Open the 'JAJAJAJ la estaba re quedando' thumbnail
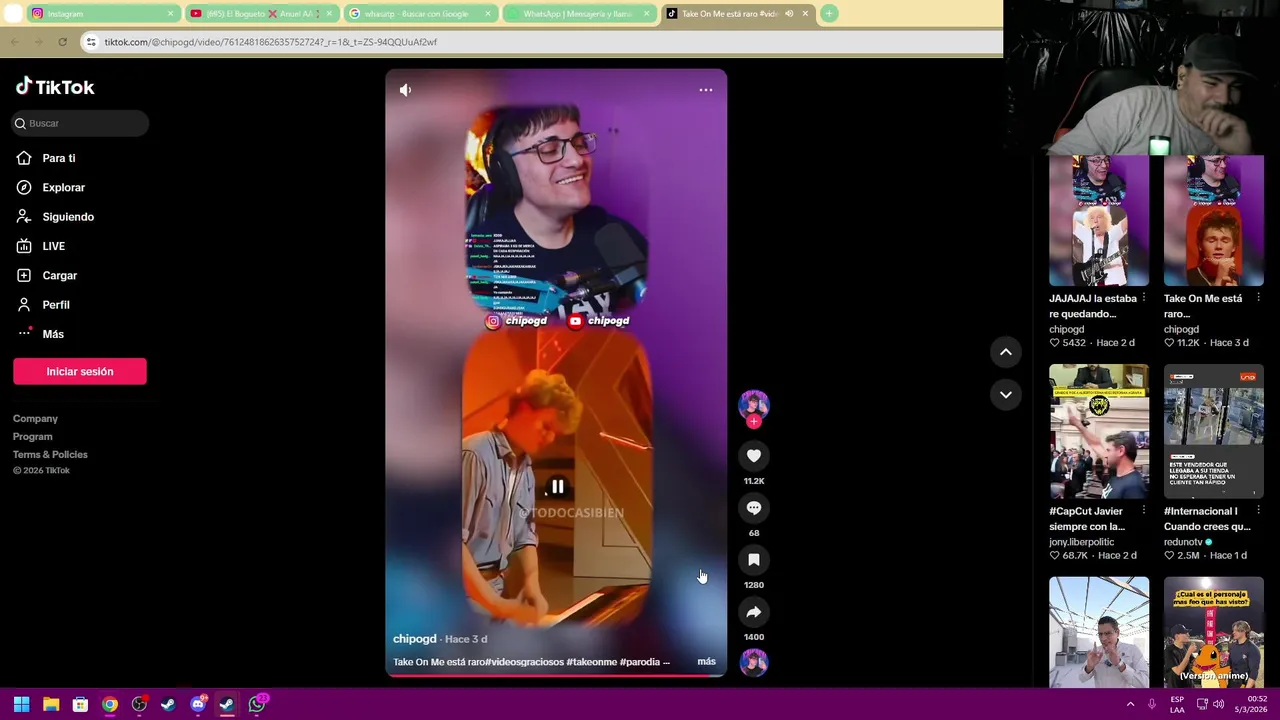1280x720 pixels. click(x=1099, y=220)
